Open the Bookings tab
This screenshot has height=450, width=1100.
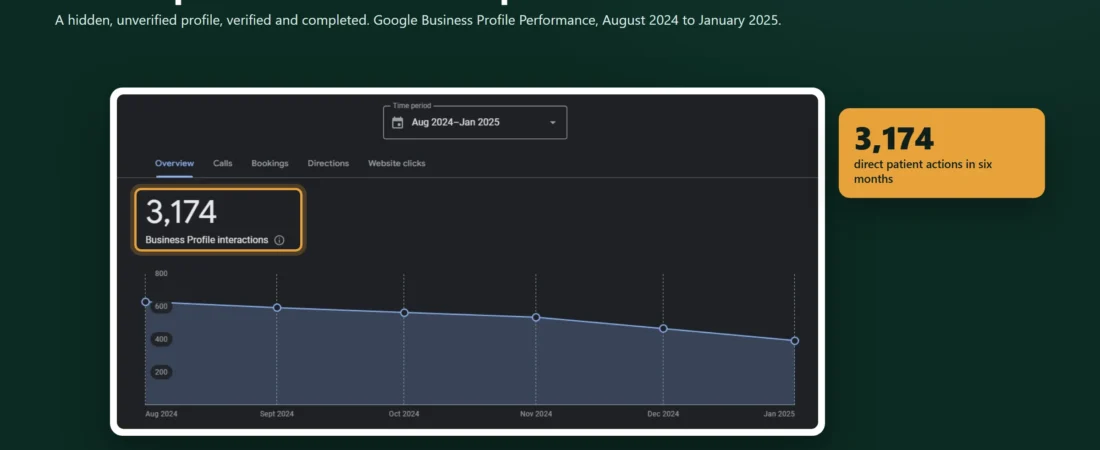pos(270,164)
